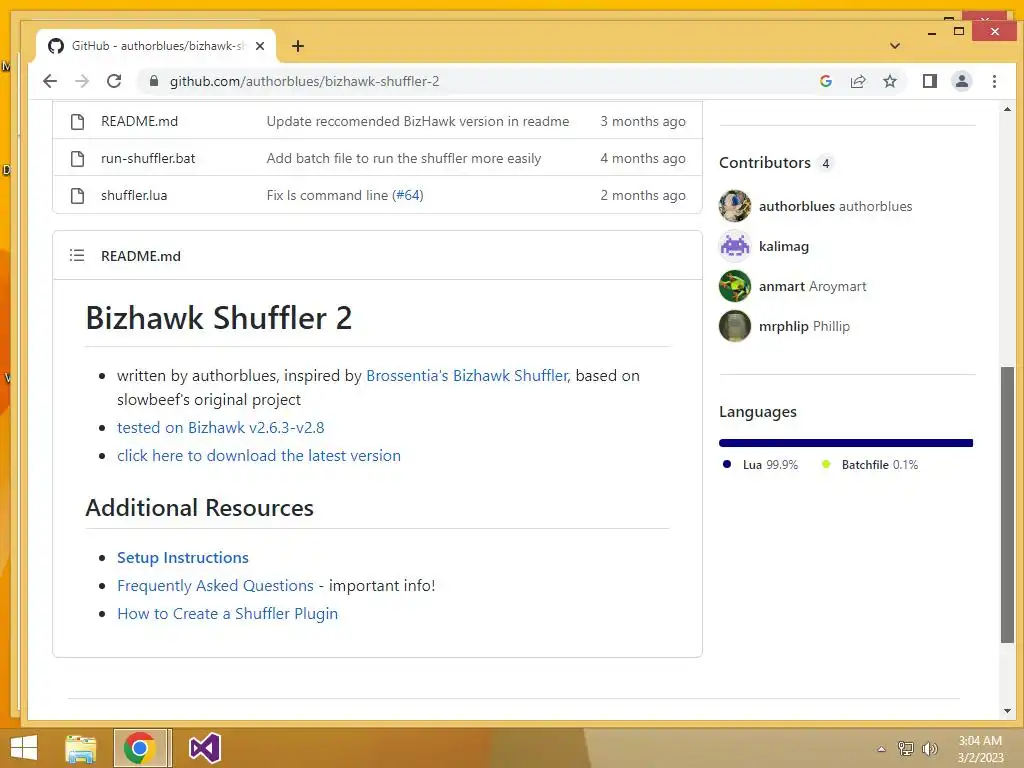The image size is (1024, 768).
Task: Open the Chrome profile avatar
Action: 961,81
